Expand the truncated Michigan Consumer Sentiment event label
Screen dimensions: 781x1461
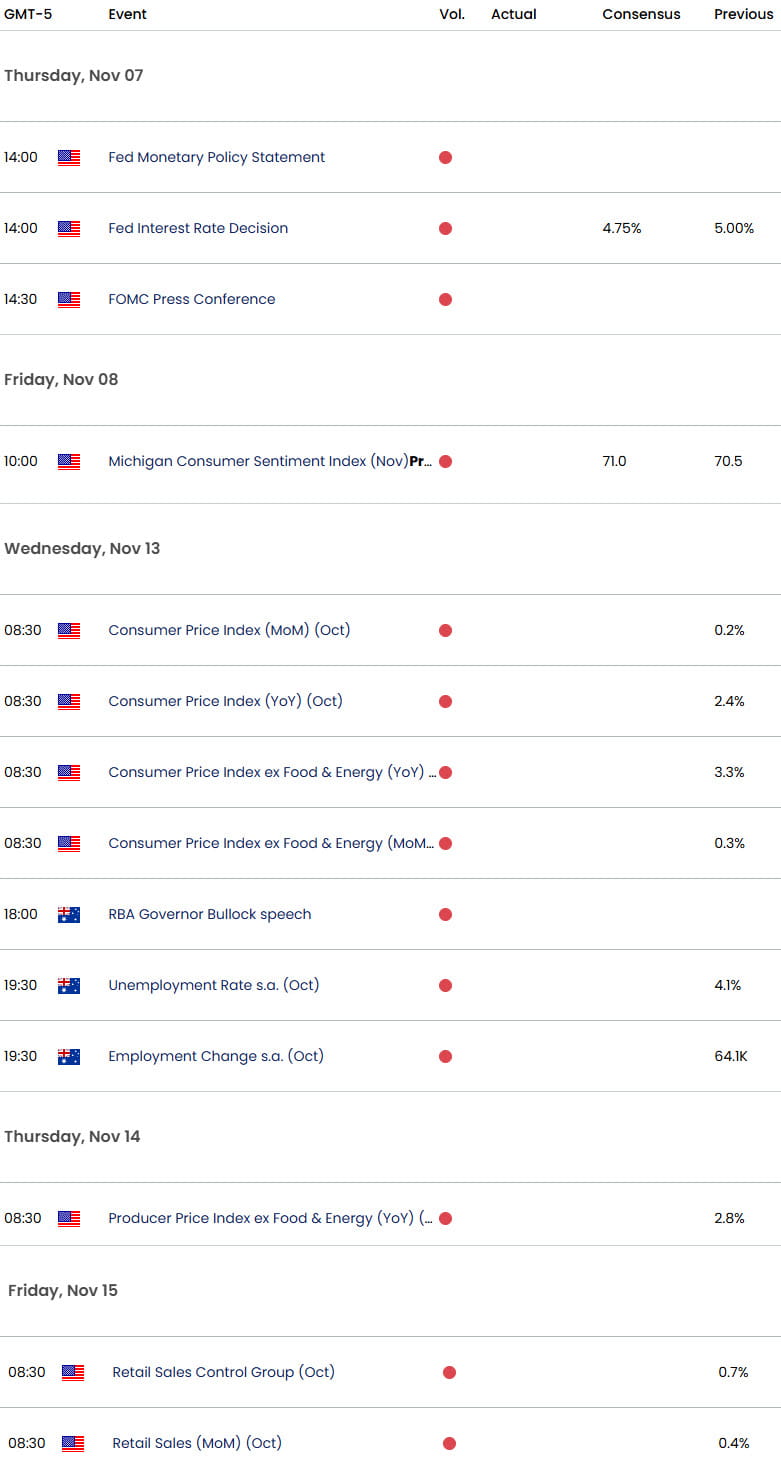click(428, 461)
